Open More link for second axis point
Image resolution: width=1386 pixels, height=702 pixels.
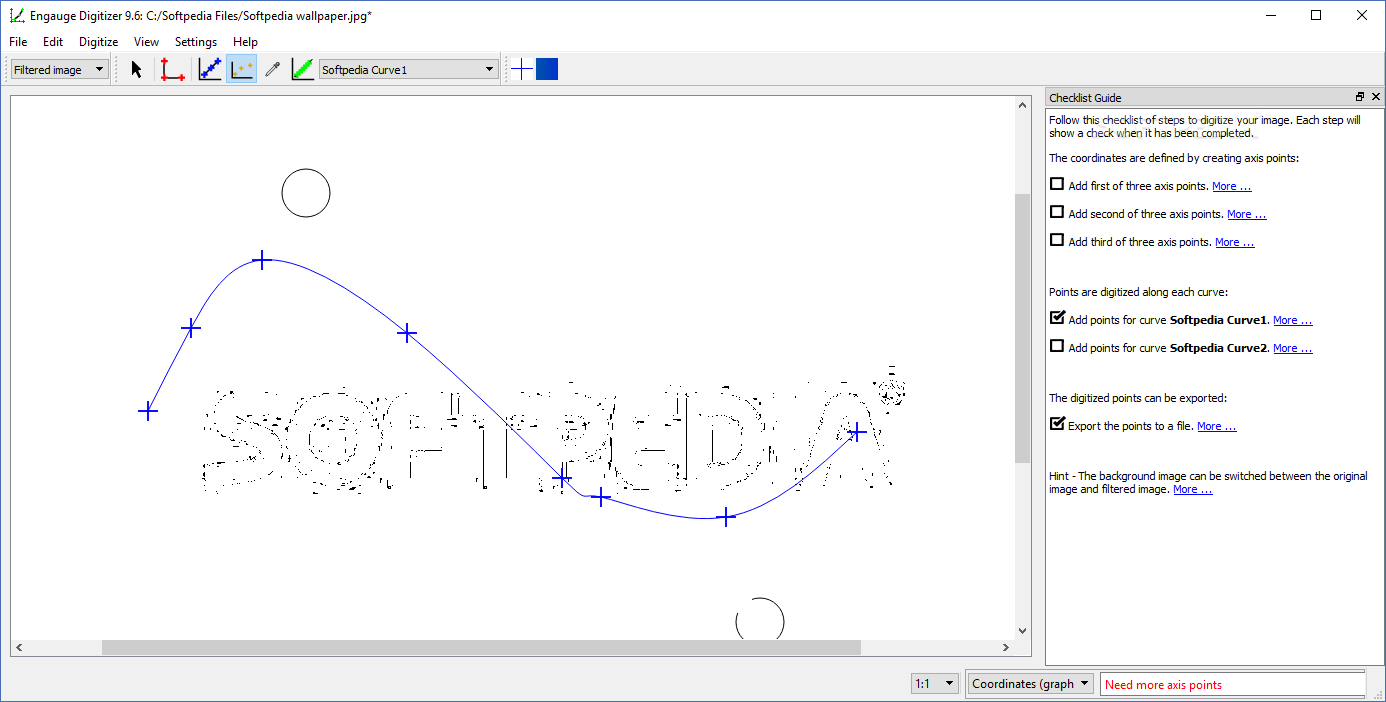click(1246, 214)
